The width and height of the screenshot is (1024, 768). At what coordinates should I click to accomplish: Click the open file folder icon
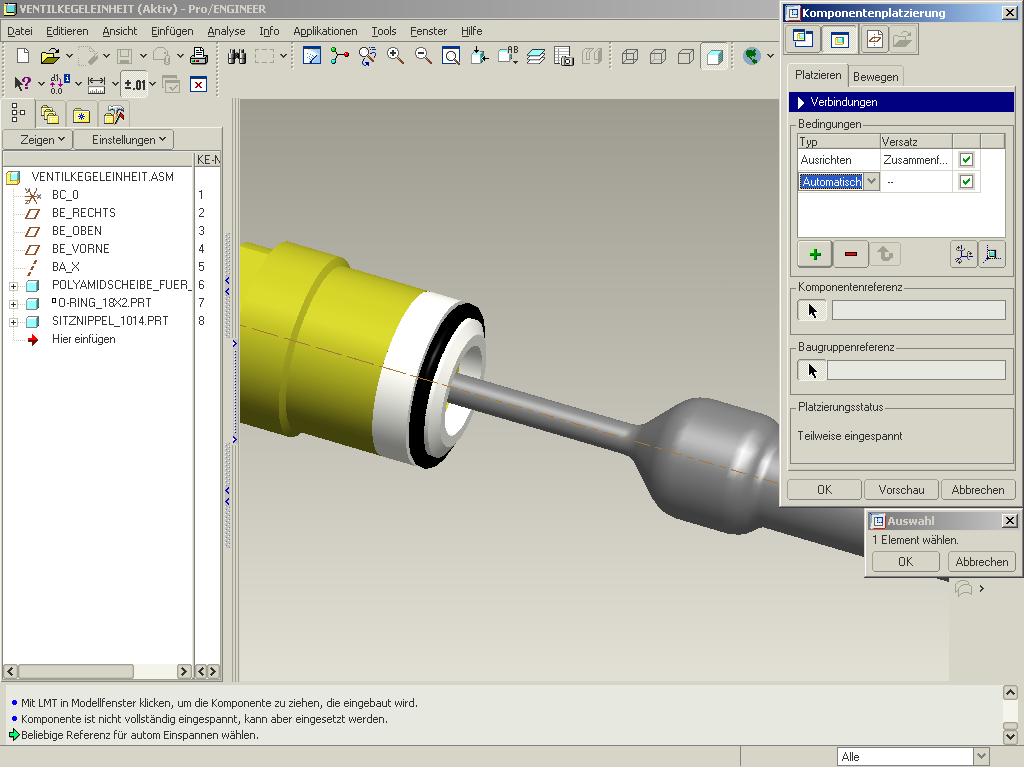49,56
